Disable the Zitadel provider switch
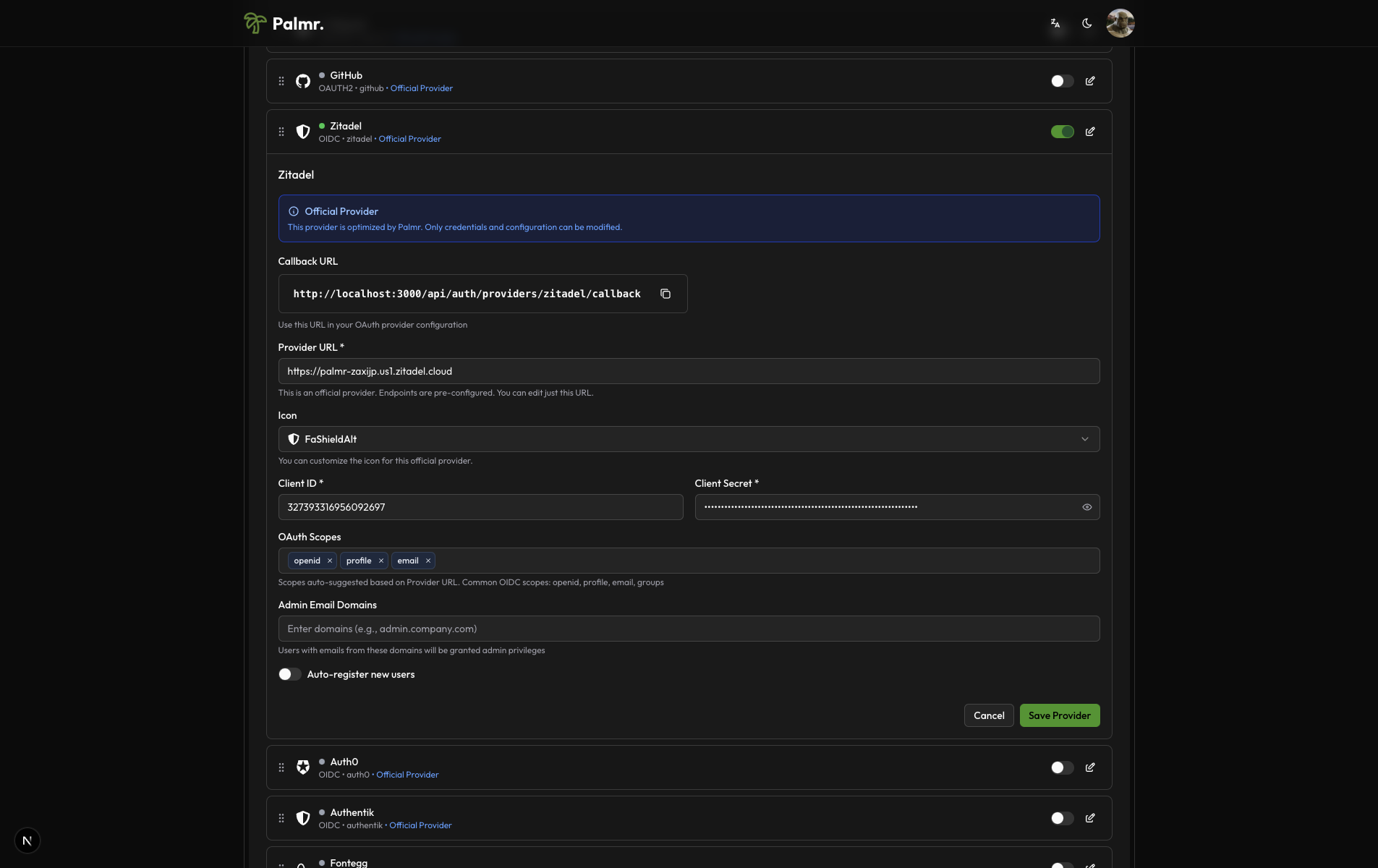This screenshot has width=1378, height=868. [x=1062, y=132]
